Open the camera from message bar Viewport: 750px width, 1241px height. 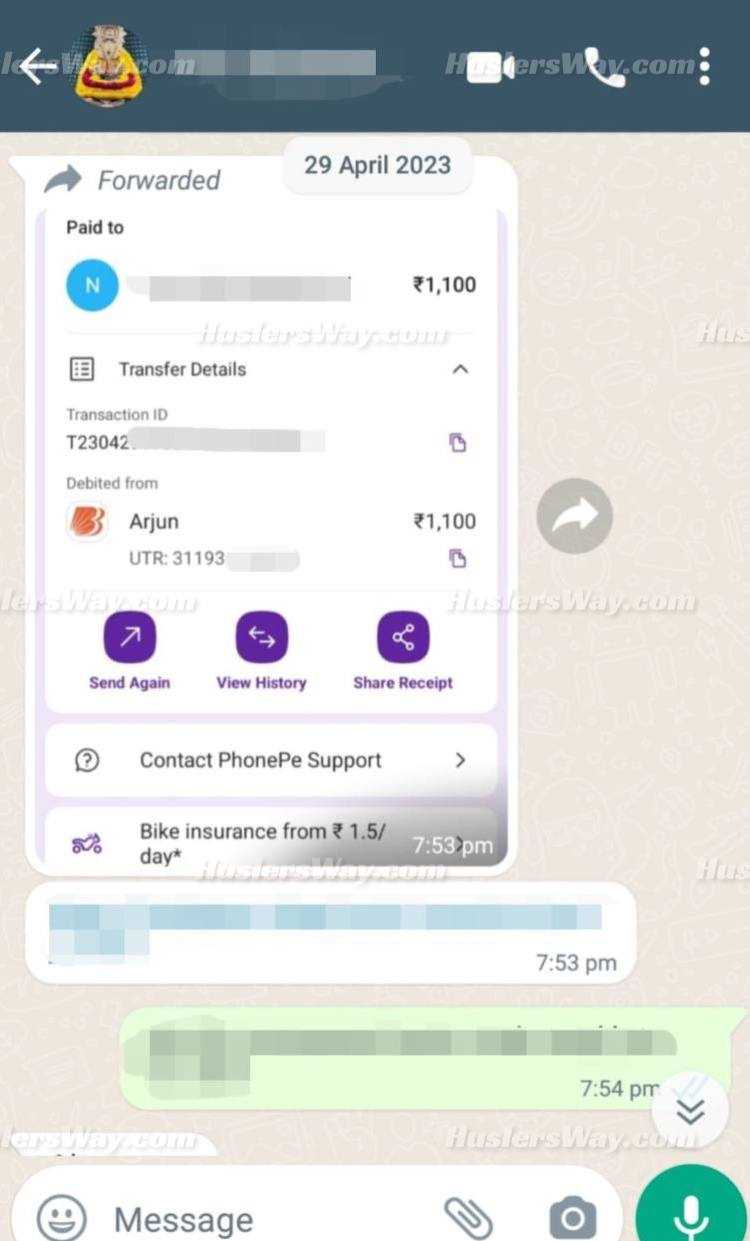[573, 1218]
